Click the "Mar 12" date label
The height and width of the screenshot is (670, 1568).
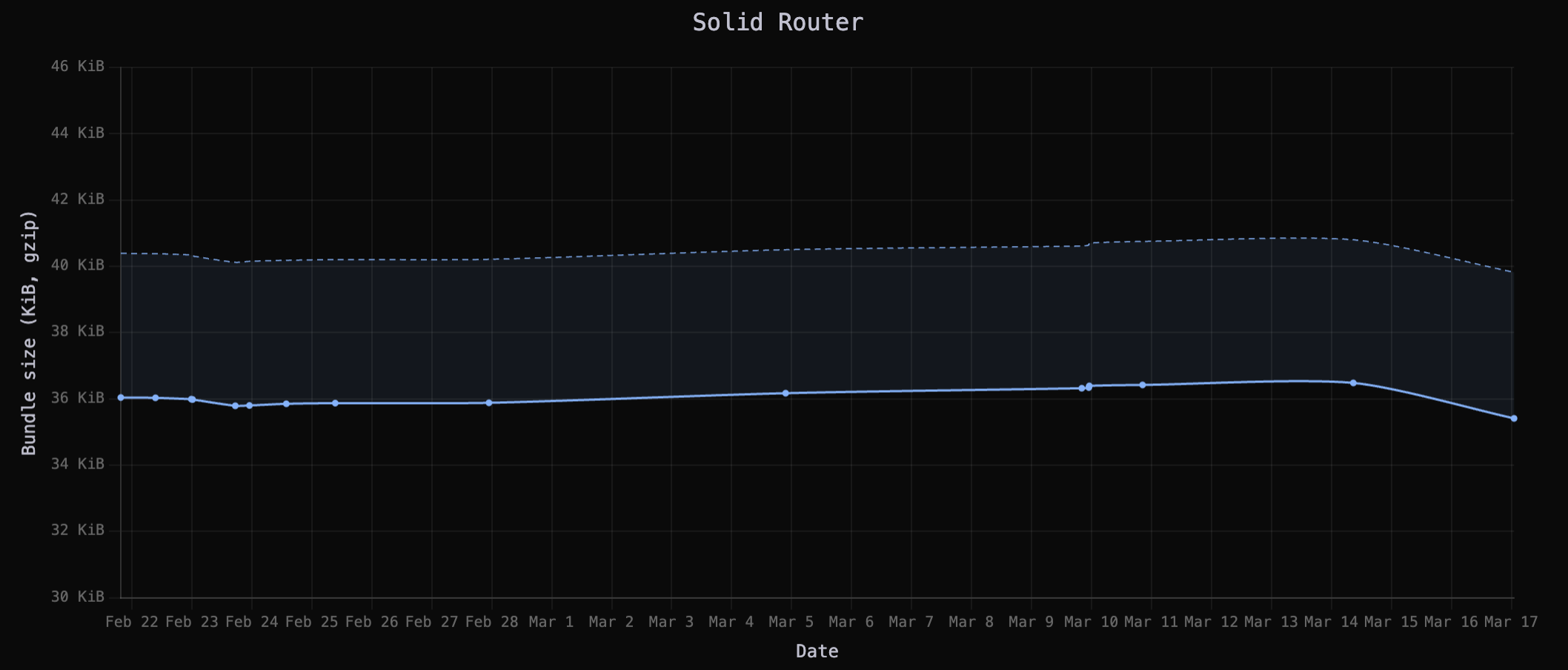click(1211, 622)
